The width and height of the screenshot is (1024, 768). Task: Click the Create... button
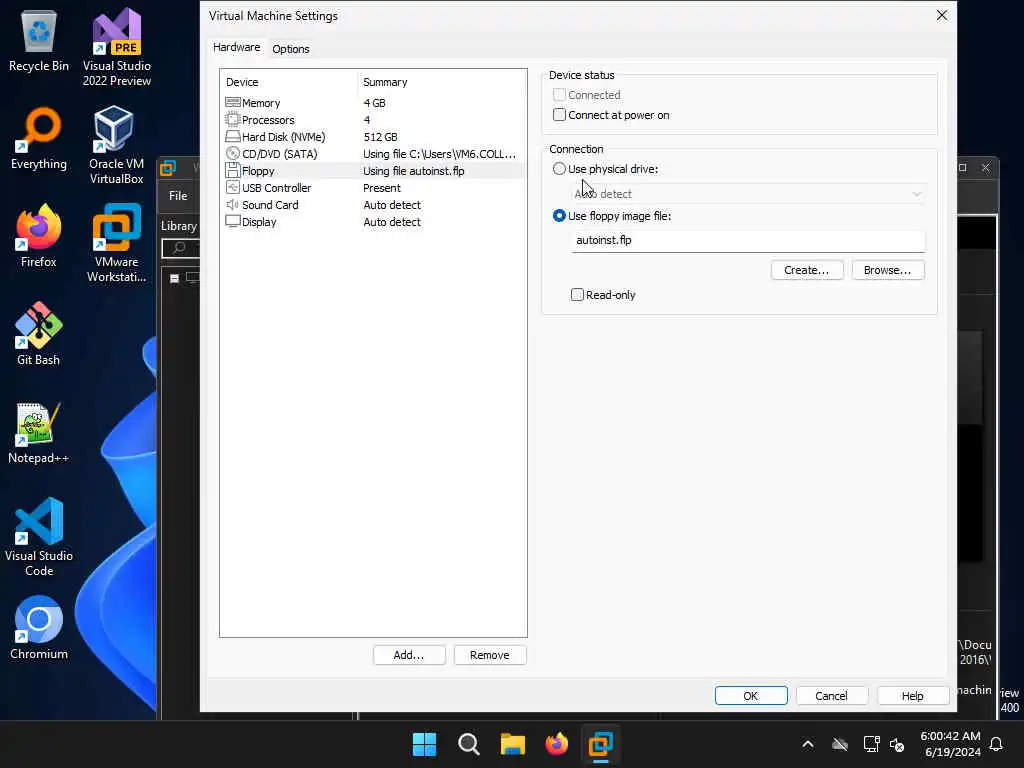807,270
